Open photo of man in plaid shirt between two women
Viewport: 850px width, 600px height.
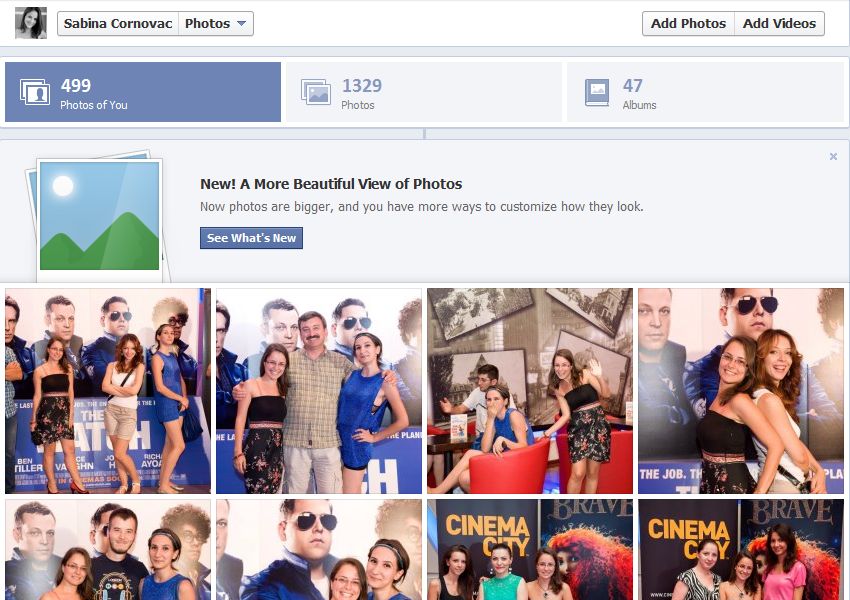319,391
